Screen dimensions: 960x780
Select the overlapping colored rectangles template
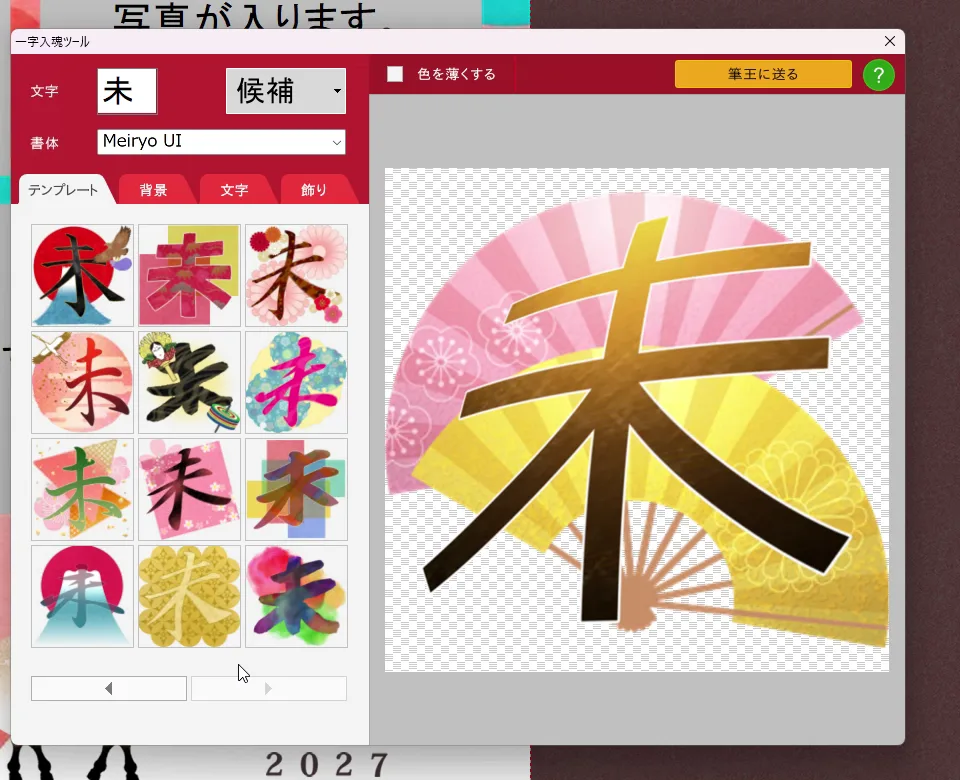(296, 489)
